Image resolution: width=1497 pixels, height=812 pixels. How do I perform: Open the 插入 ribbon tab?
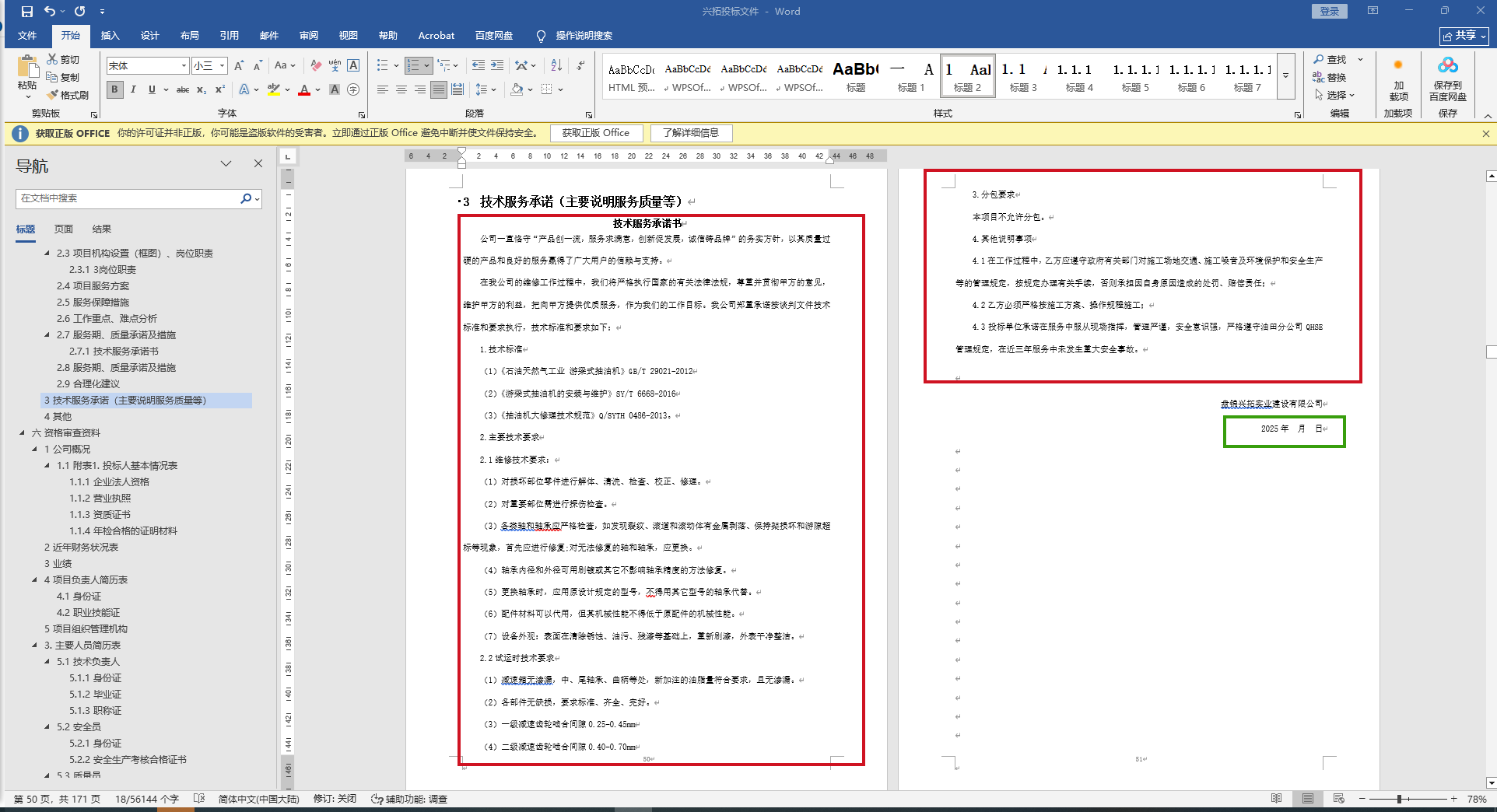110,36
